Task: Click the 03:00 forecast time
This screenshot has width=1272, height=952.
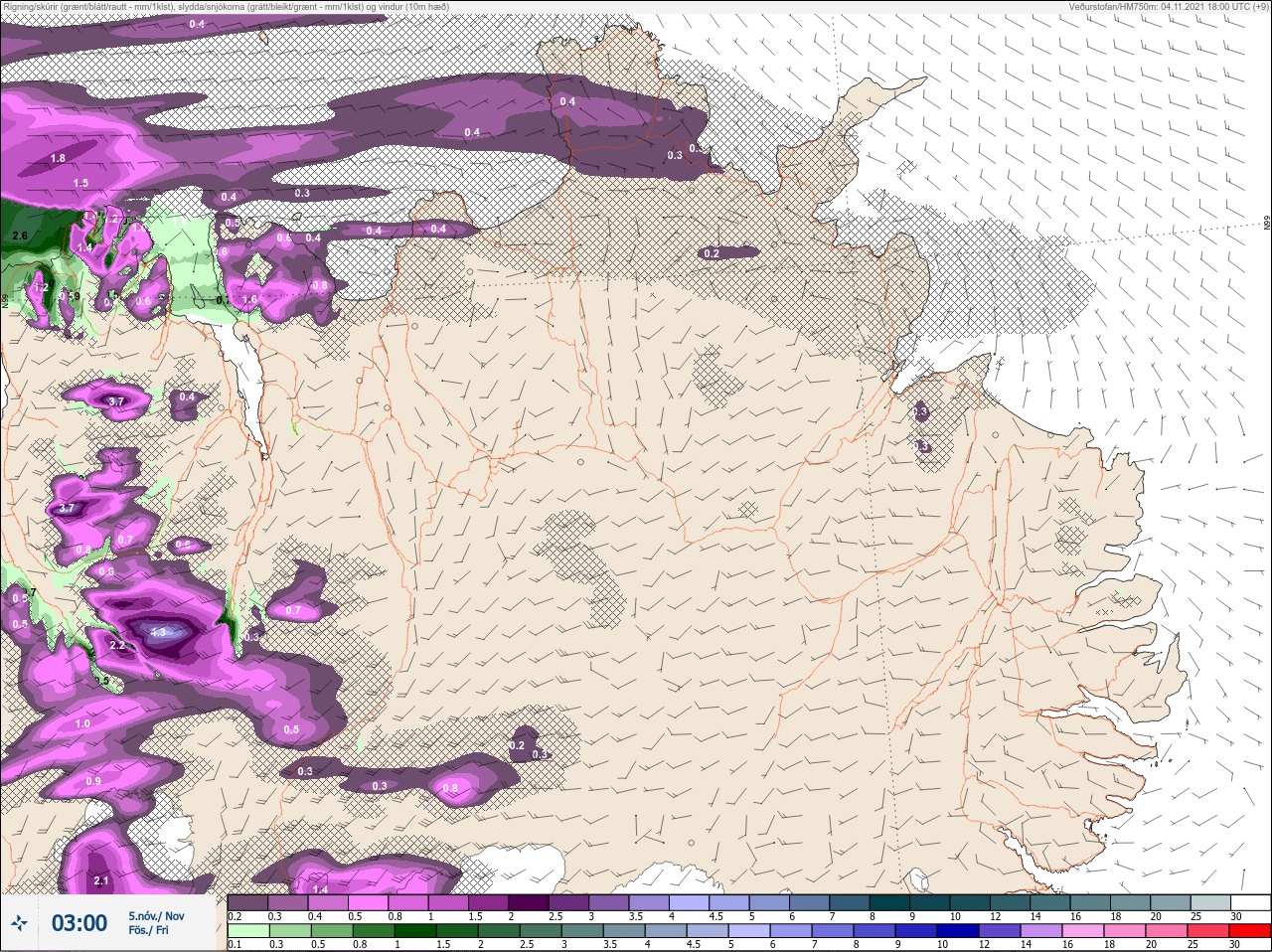Action: coord(79,923)
